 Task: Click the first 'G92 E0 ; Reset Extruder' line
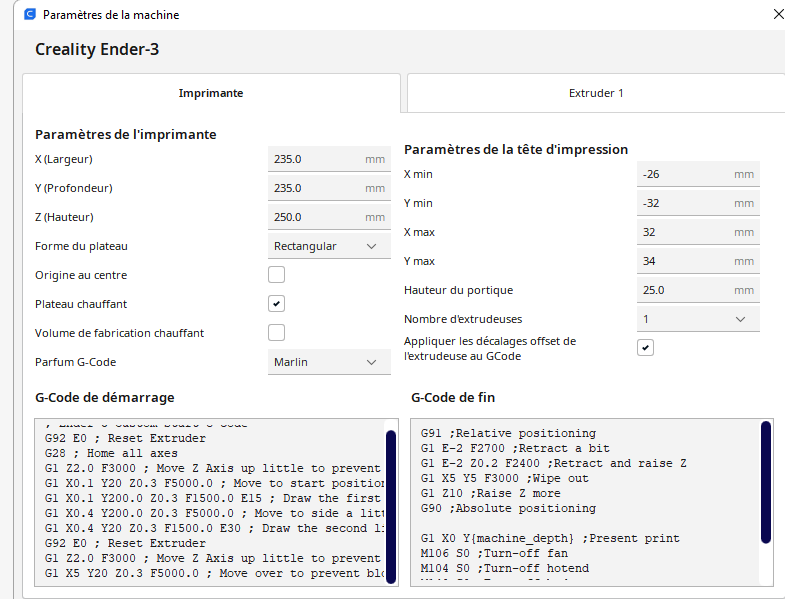125,438
